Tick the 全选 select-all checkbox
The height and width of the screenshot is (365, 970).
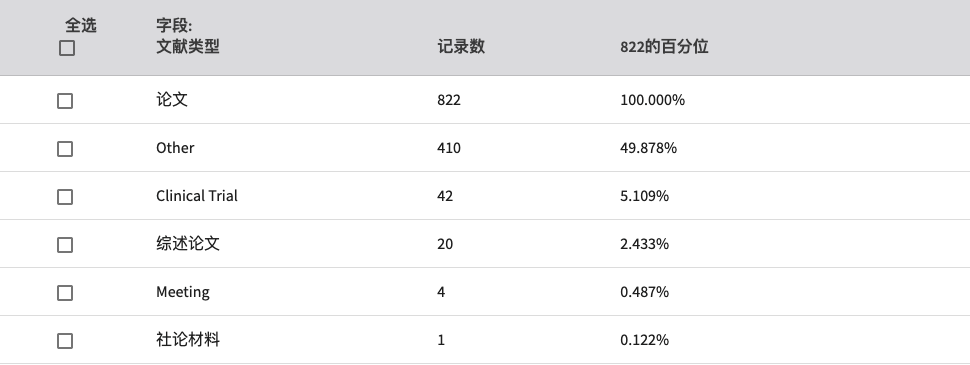[67, 48]
